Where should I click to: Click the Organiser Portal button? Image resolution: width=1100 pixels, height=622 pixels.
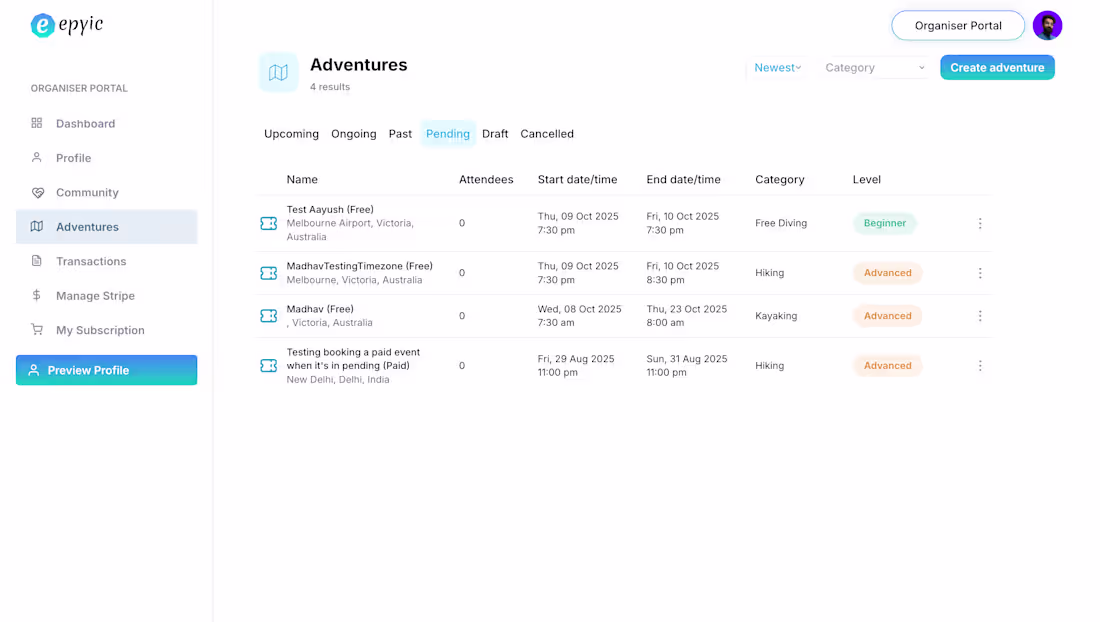[957, 26]
